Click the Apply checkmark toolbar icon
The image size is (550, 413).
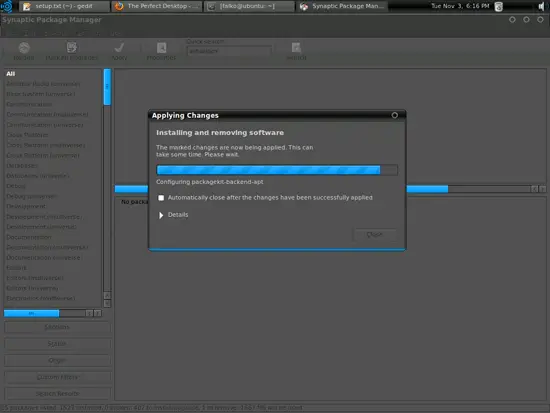click(119, 47)
